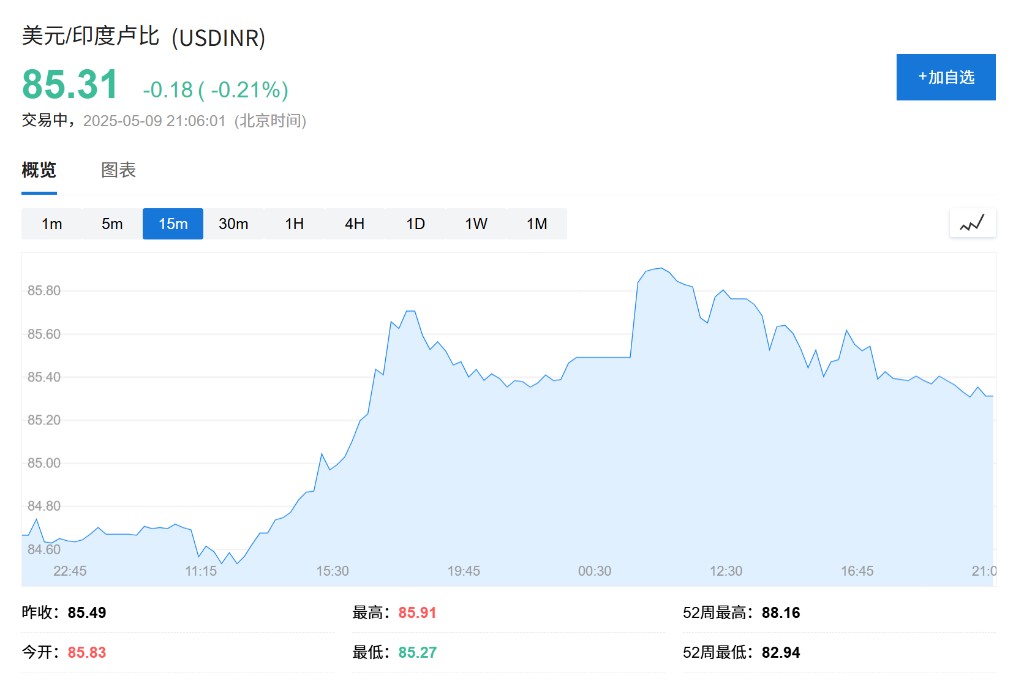Show the 1W interval chart
Image resolution: width=1024 pixels, height=684 pixels.
[x=476, y=224]
